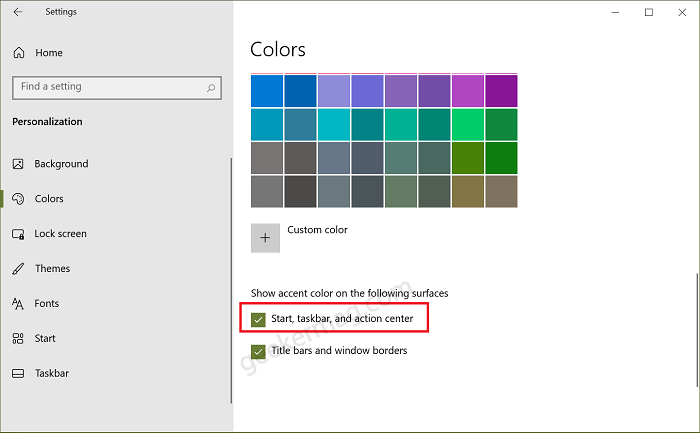
Task: Click the main page vertical scrollbar
Action: tap(696, 329)
